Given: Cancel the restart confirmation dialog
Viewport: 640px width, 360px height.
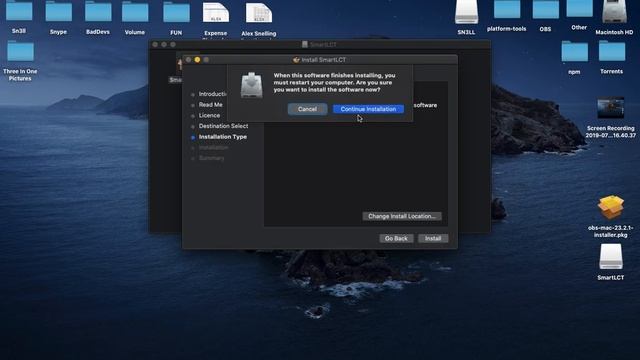Looking at the screenshot, I should click(x=307, y=109).
